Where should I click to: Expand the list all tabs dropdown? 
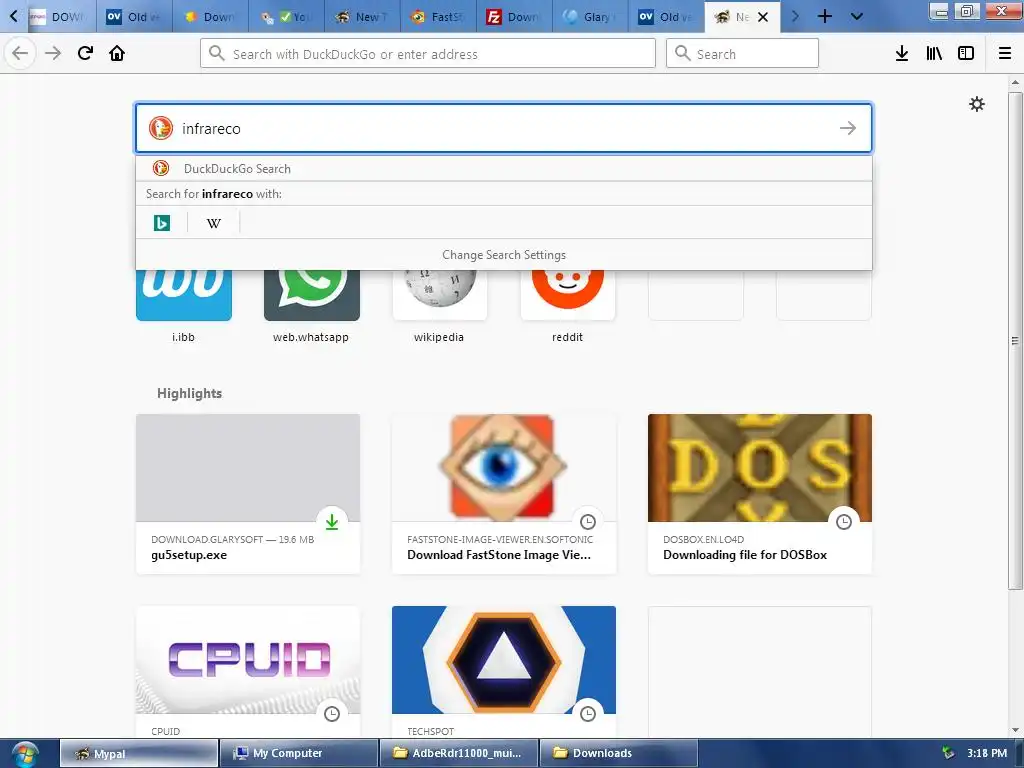point(857,16)
